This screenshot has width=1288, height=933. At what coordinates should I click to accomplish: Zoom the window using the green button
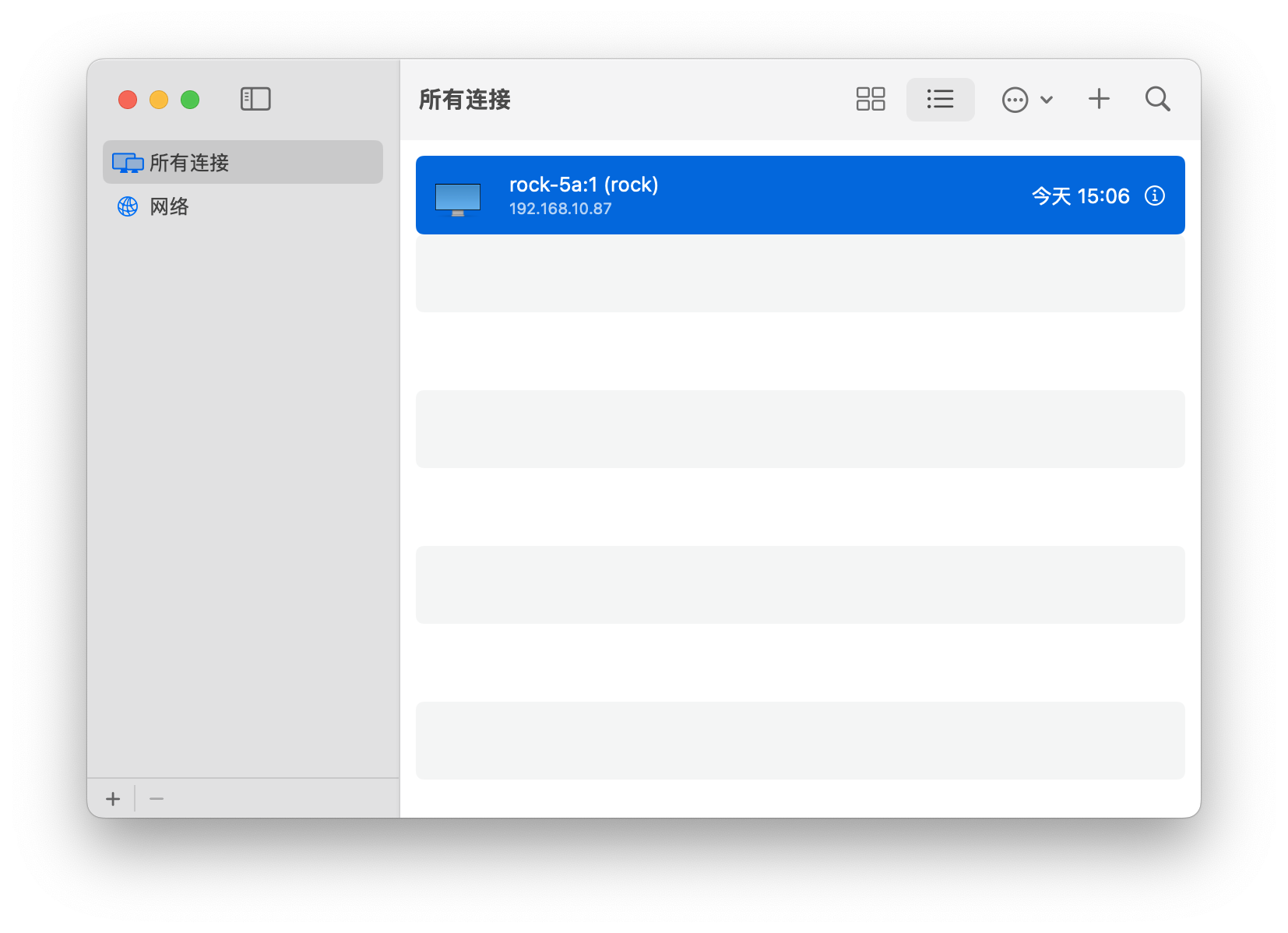pos(190,100)
